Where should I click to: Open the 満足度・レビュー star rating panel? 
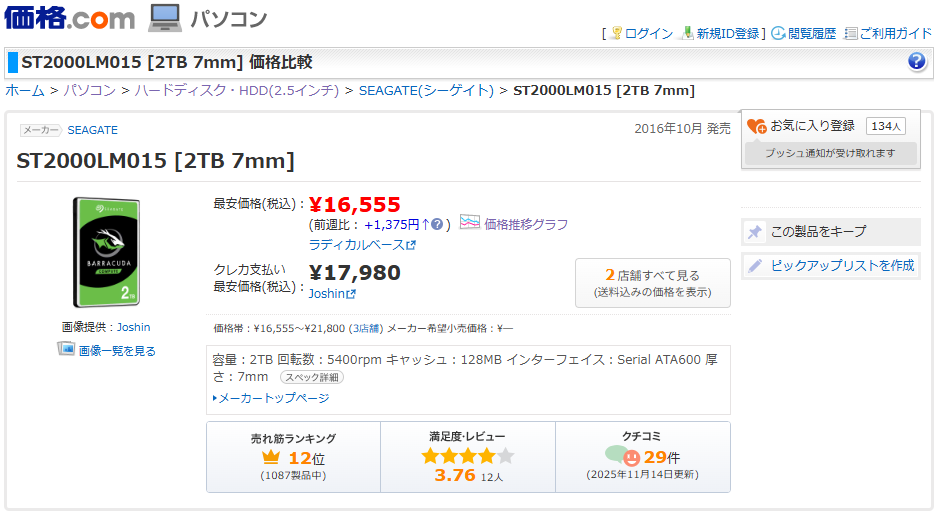(467, 457)
